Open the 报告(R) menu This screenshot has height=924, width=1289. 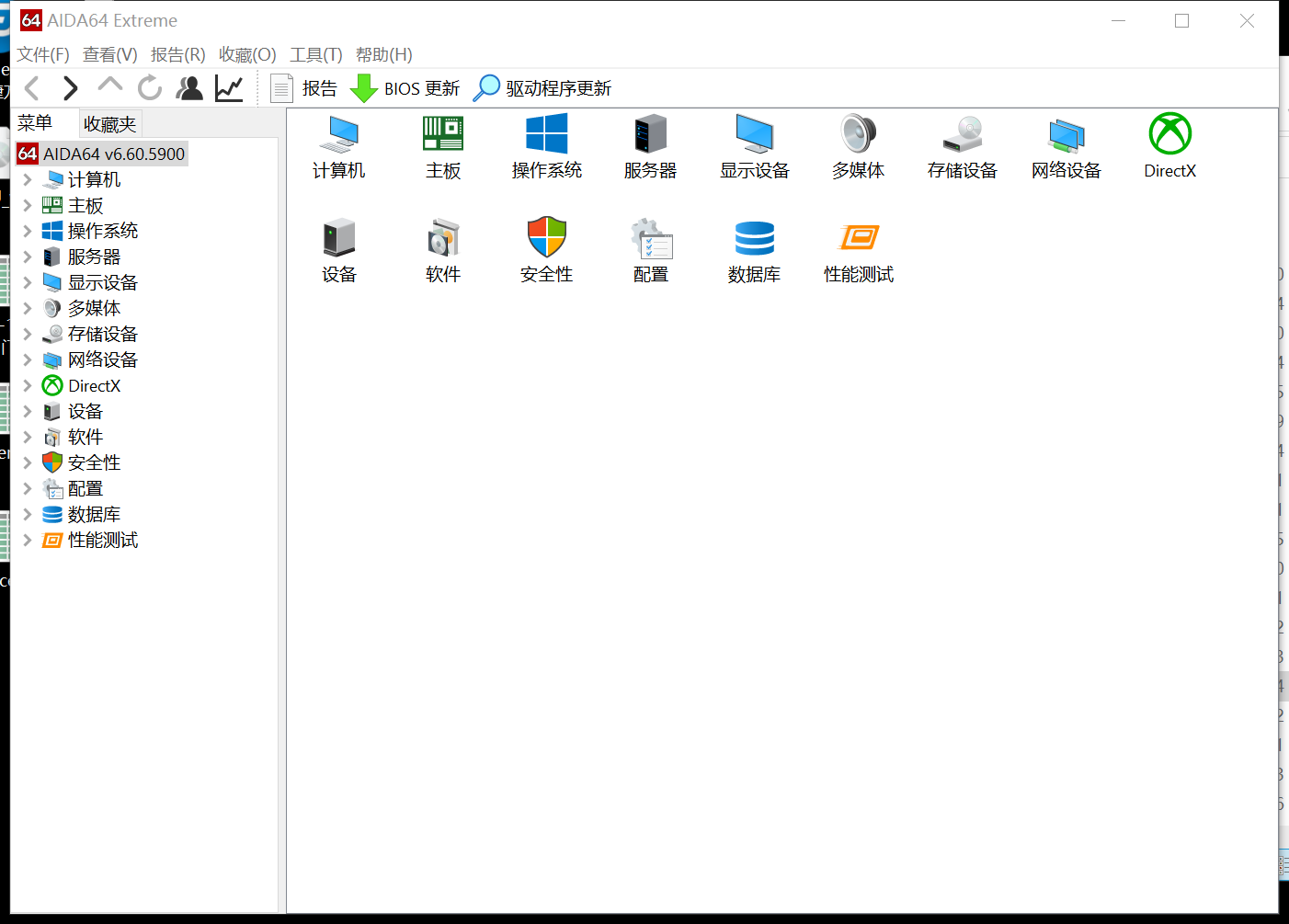[x=178, y=55]
